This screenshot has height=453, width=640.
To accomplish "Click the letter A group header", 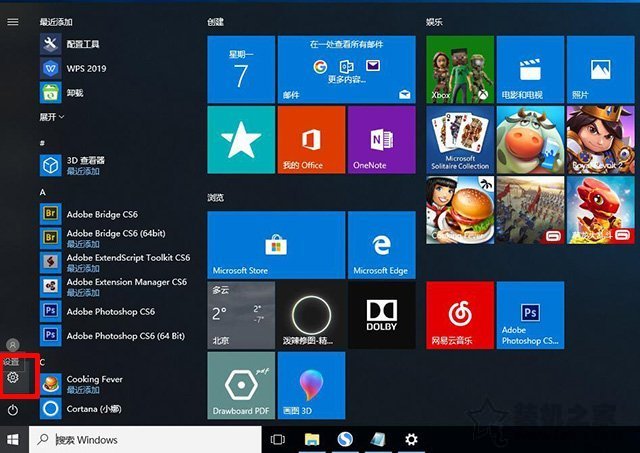I will point(43,191).
